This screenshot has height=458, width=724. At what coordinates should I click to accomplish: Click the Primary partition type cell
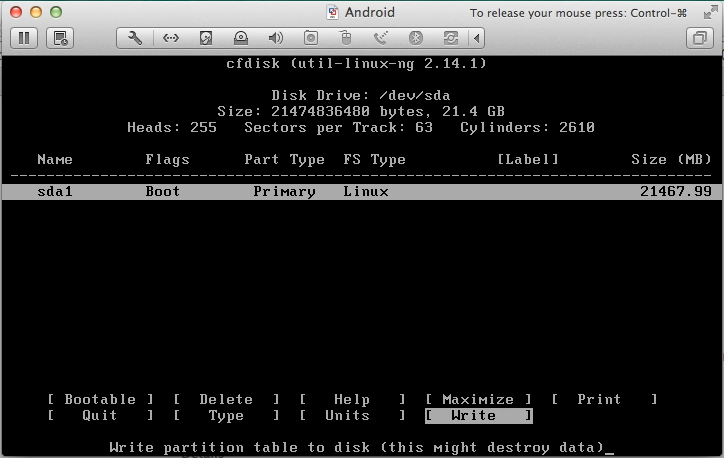click(x=284, y=191)
